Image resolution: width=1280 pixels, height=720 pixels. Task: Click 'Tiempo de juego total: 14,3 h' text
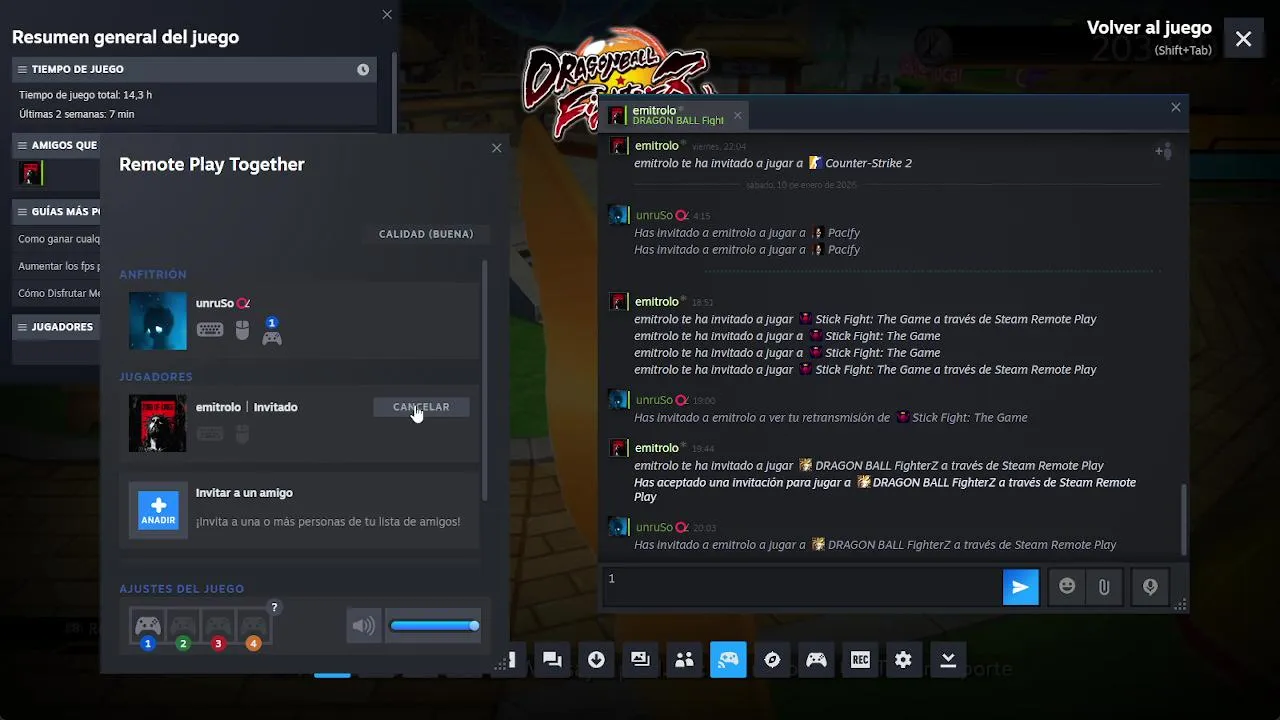pyautogui.click(x=85, y=95)
